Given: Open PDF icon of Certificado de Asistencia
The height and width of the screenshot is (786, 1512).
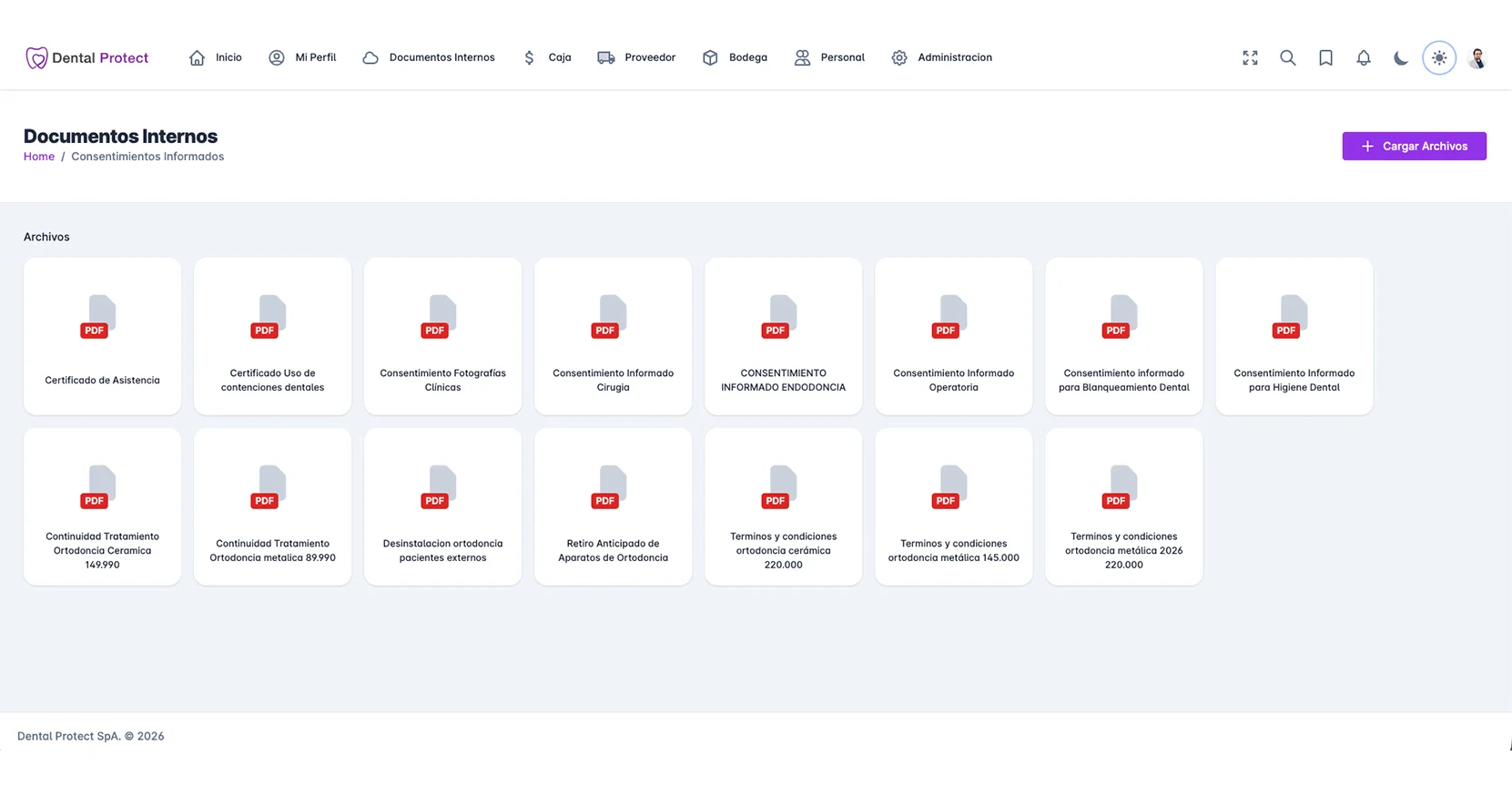Looking at the screenshot, I should 98,317.
